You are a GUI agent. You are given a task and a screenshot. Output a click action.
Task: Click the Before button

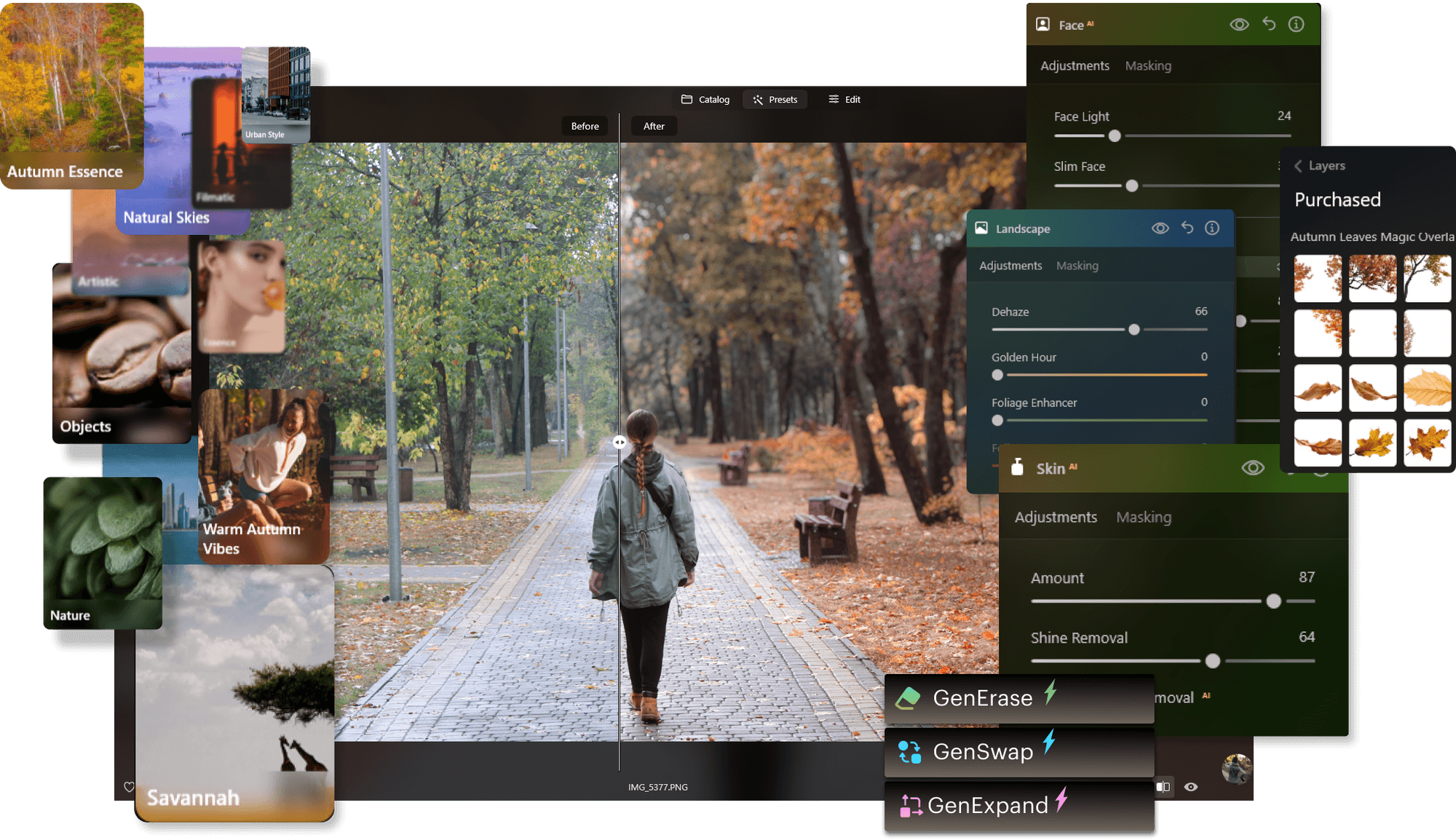coord(584,125)
